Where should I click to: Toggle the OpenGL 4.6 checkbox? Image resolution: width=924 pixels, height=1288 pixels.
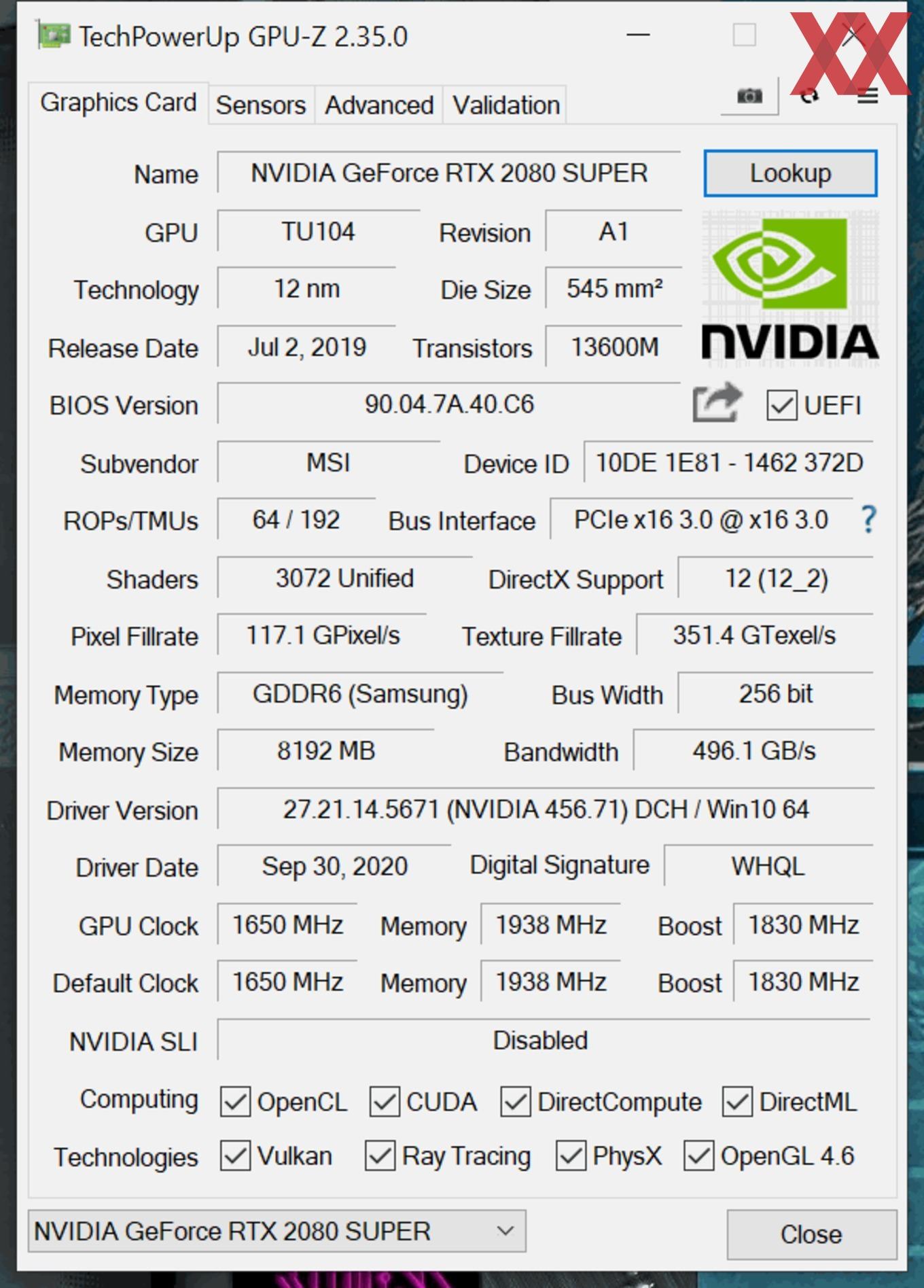coord(698,1156)
